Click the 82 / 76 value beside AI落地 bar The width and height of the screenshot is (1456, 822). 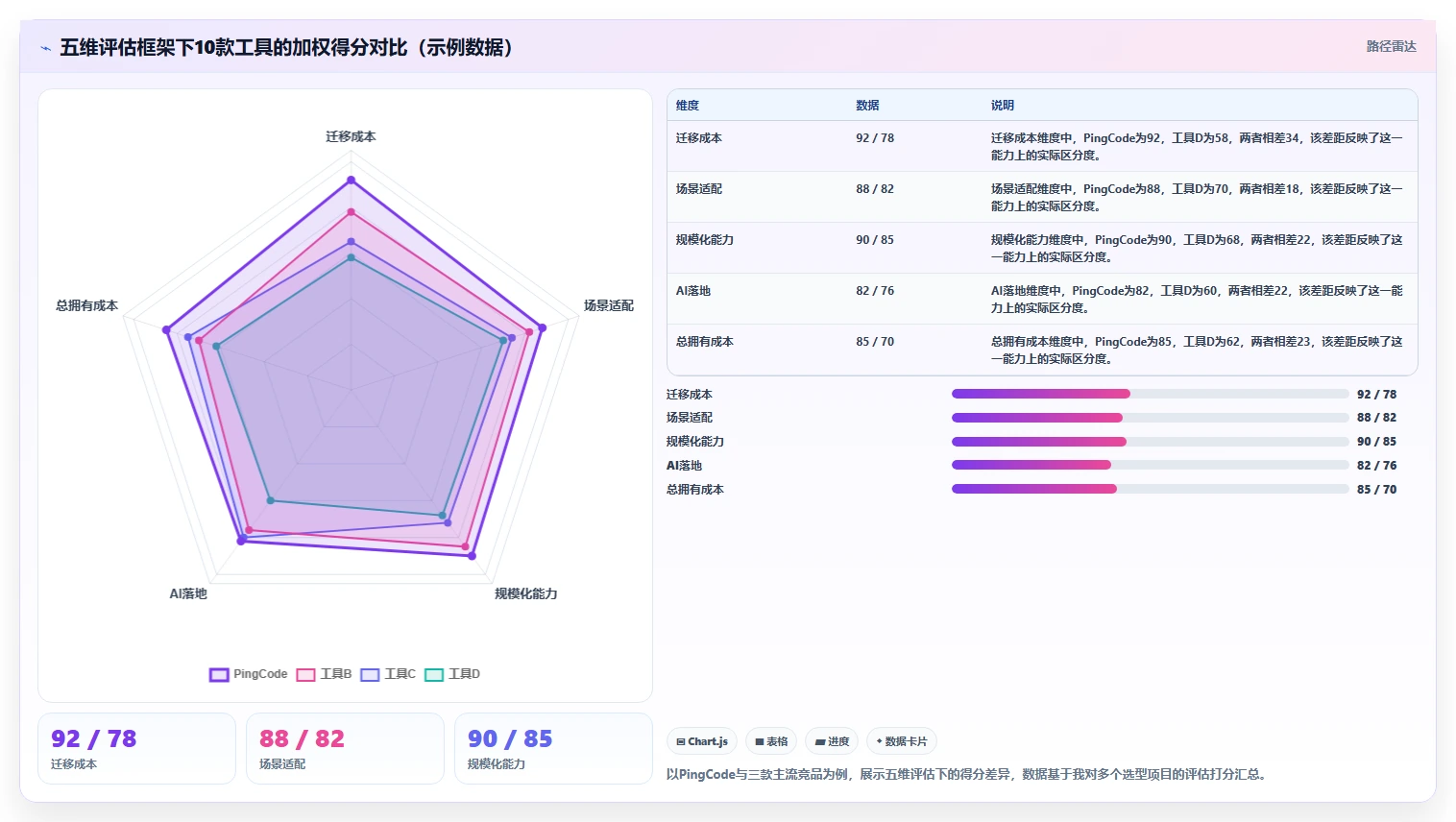tap(1376, 466)
